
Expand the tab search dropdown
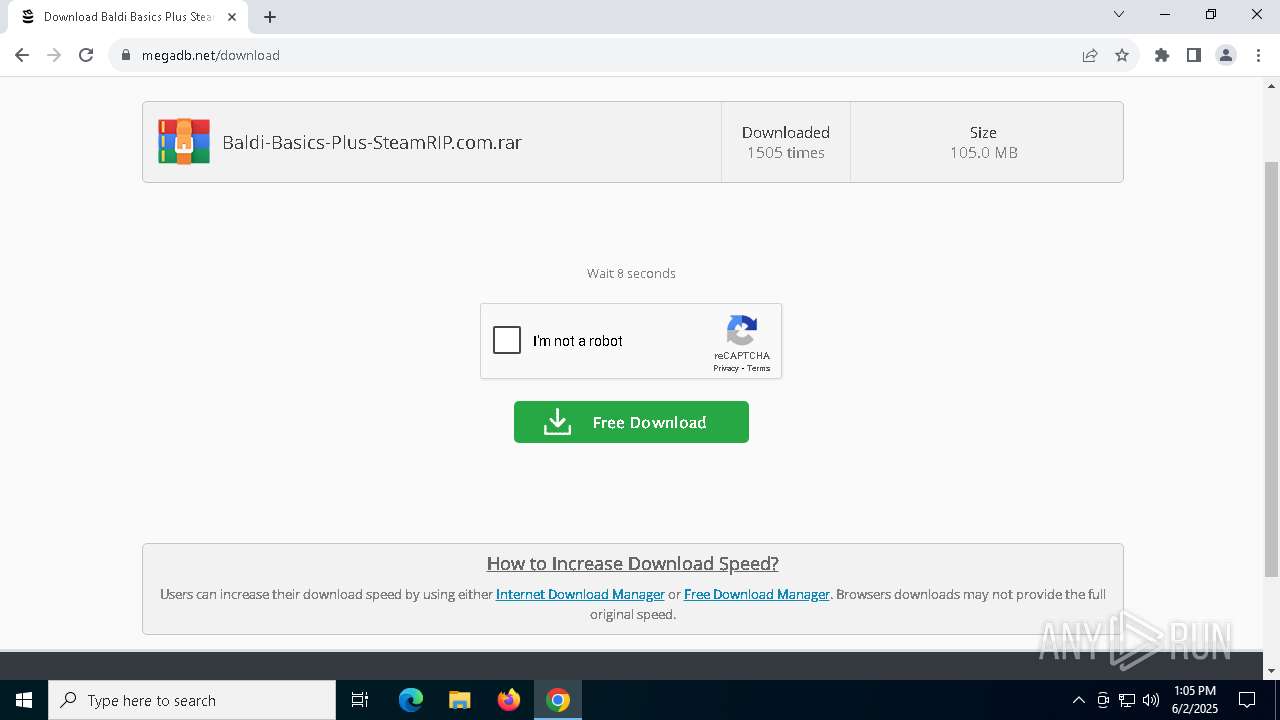coord(1119,14)
